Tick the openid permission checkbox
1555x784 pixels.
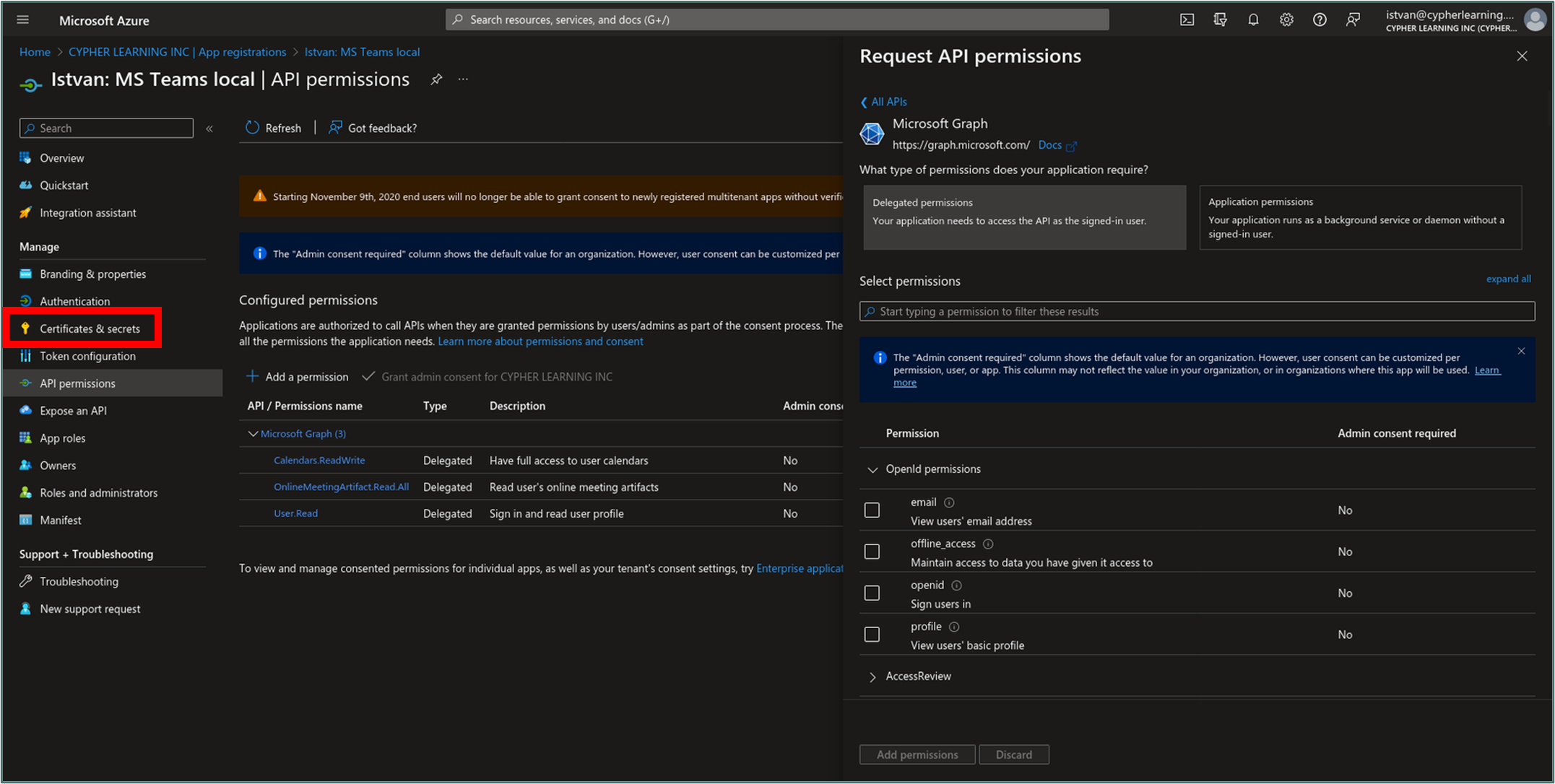click(x=872, y=593)
